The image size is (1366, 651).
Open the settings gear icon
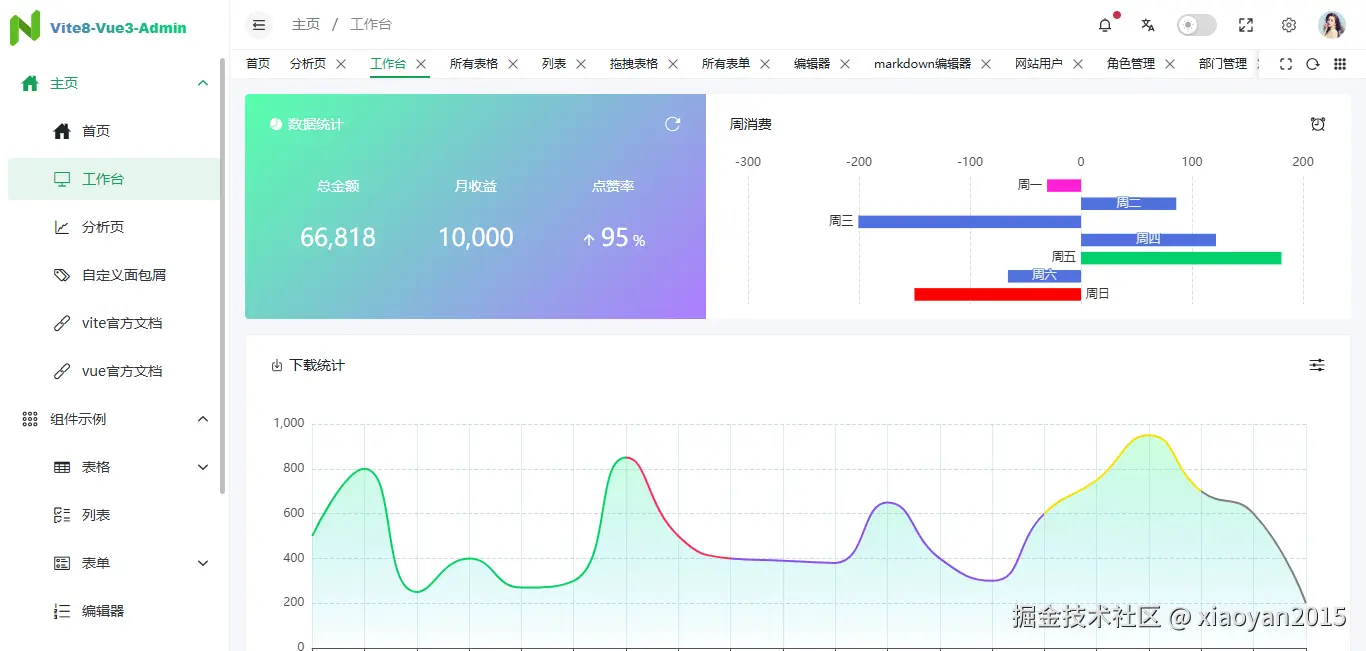point(1289,25)
